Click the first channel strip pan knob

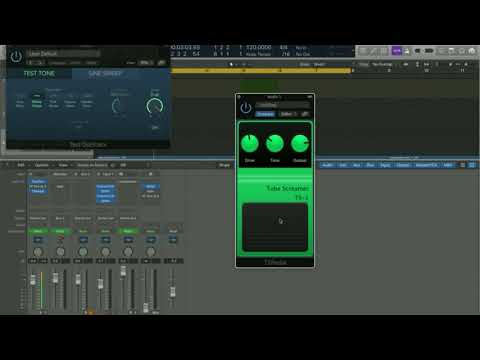[x=38, y=252]
